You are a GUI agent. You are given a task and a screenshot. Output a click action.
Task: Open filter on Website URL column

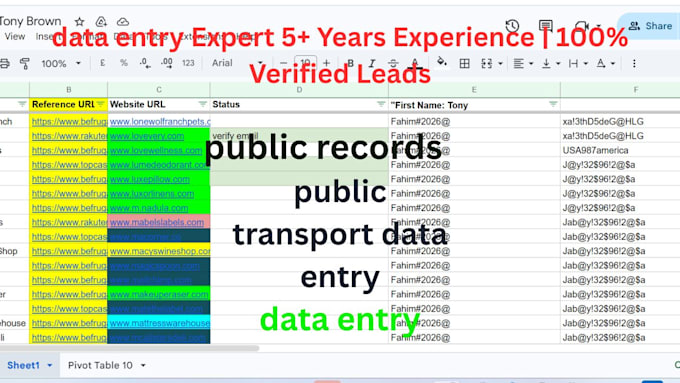203,104
